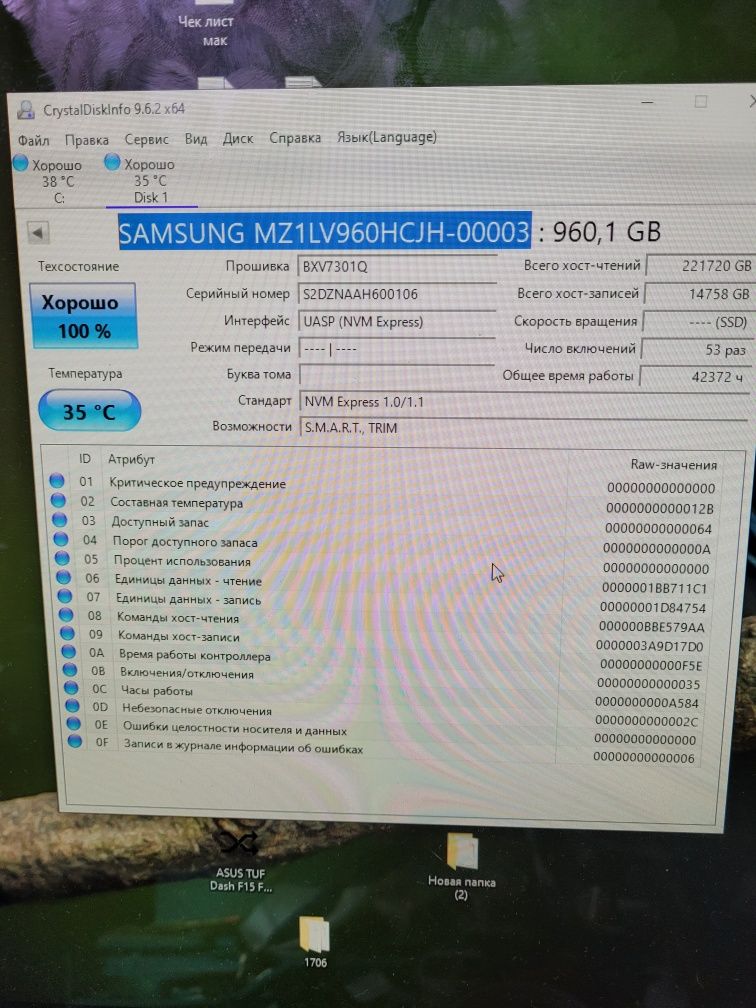Click the Хорошо 100 % health status button
Viewport: 756px width, 1008px height.
coord(83,316)
